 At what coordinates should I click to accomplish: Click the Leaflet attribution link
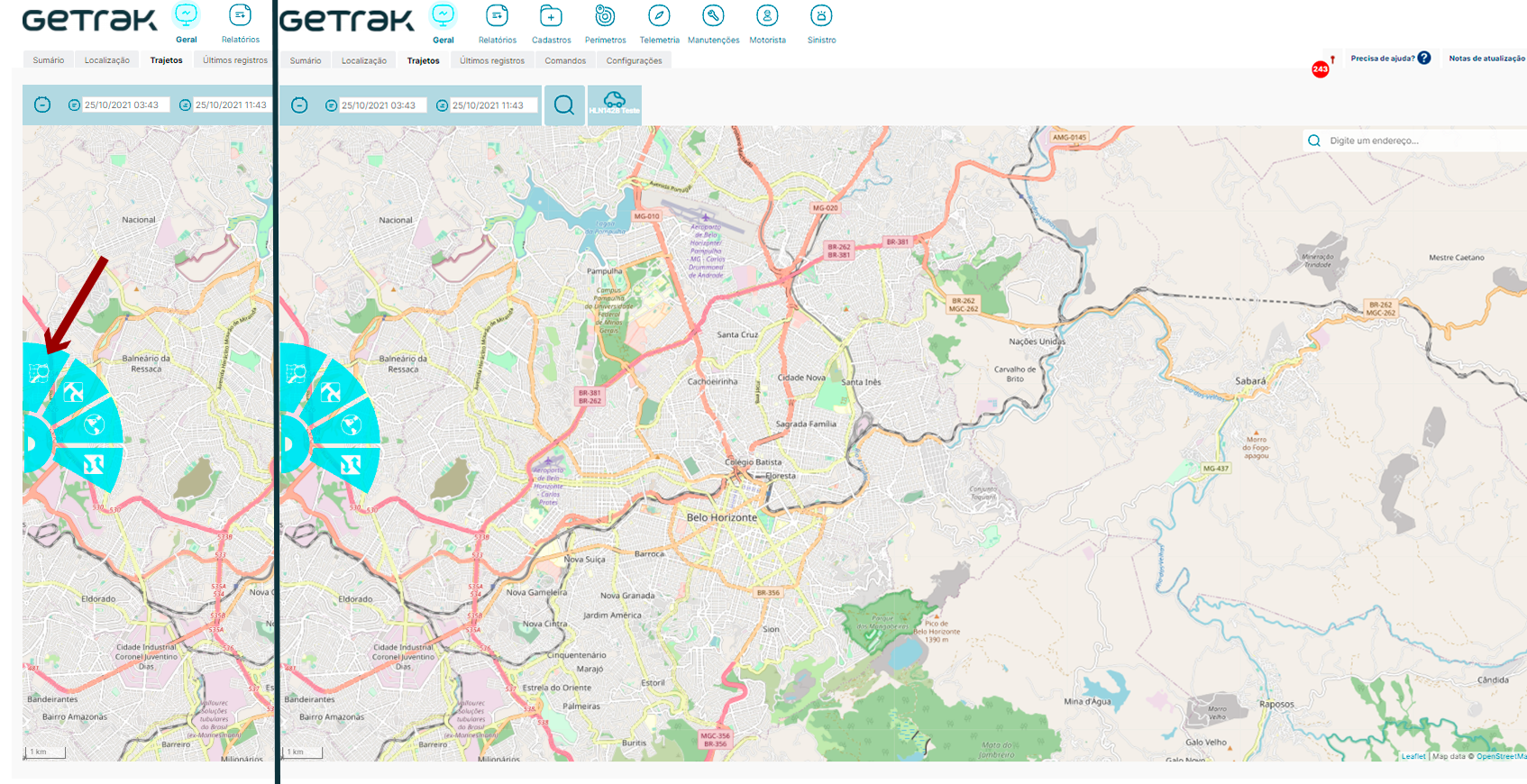1413,756
